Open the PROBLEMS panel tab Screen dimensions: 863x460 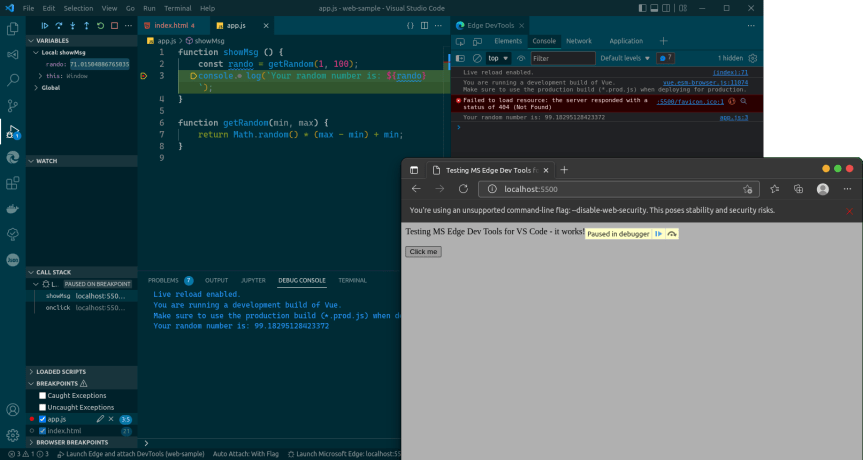(x=170, y=281)
